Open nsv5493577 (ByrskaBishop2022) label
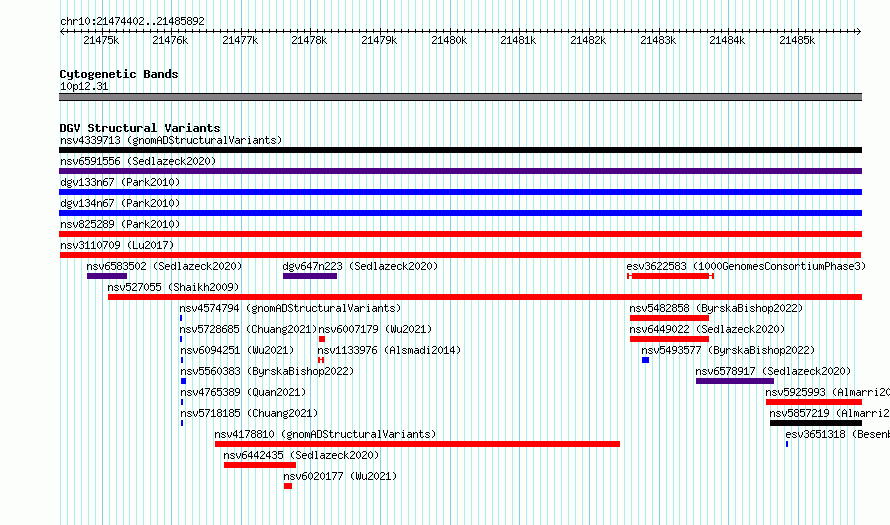Viewport: 890px width, 525px height. (728, 350)
